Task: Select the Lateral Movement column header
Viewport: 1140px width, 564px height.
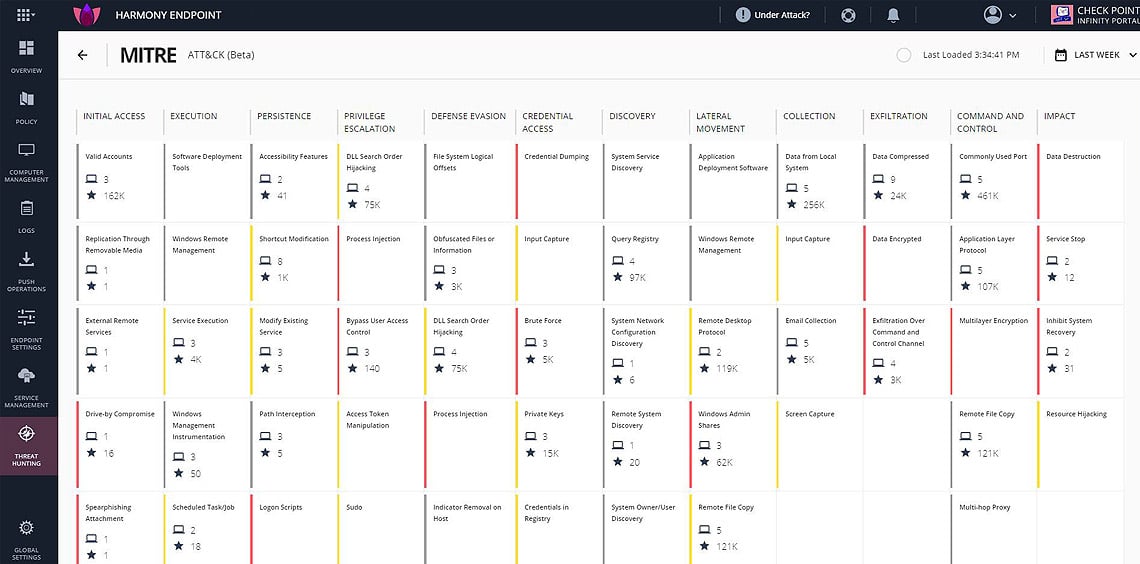Action: click(720, 122)
